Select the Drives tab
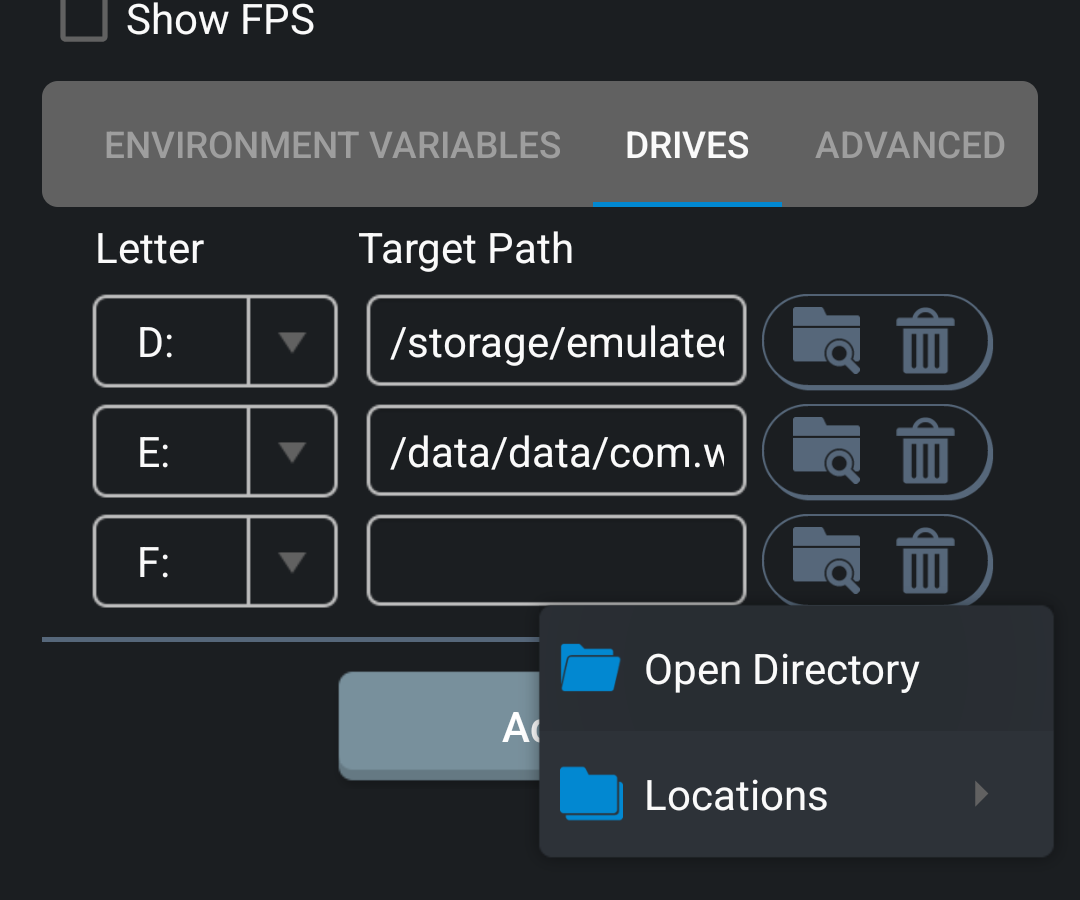 (687, 146)
